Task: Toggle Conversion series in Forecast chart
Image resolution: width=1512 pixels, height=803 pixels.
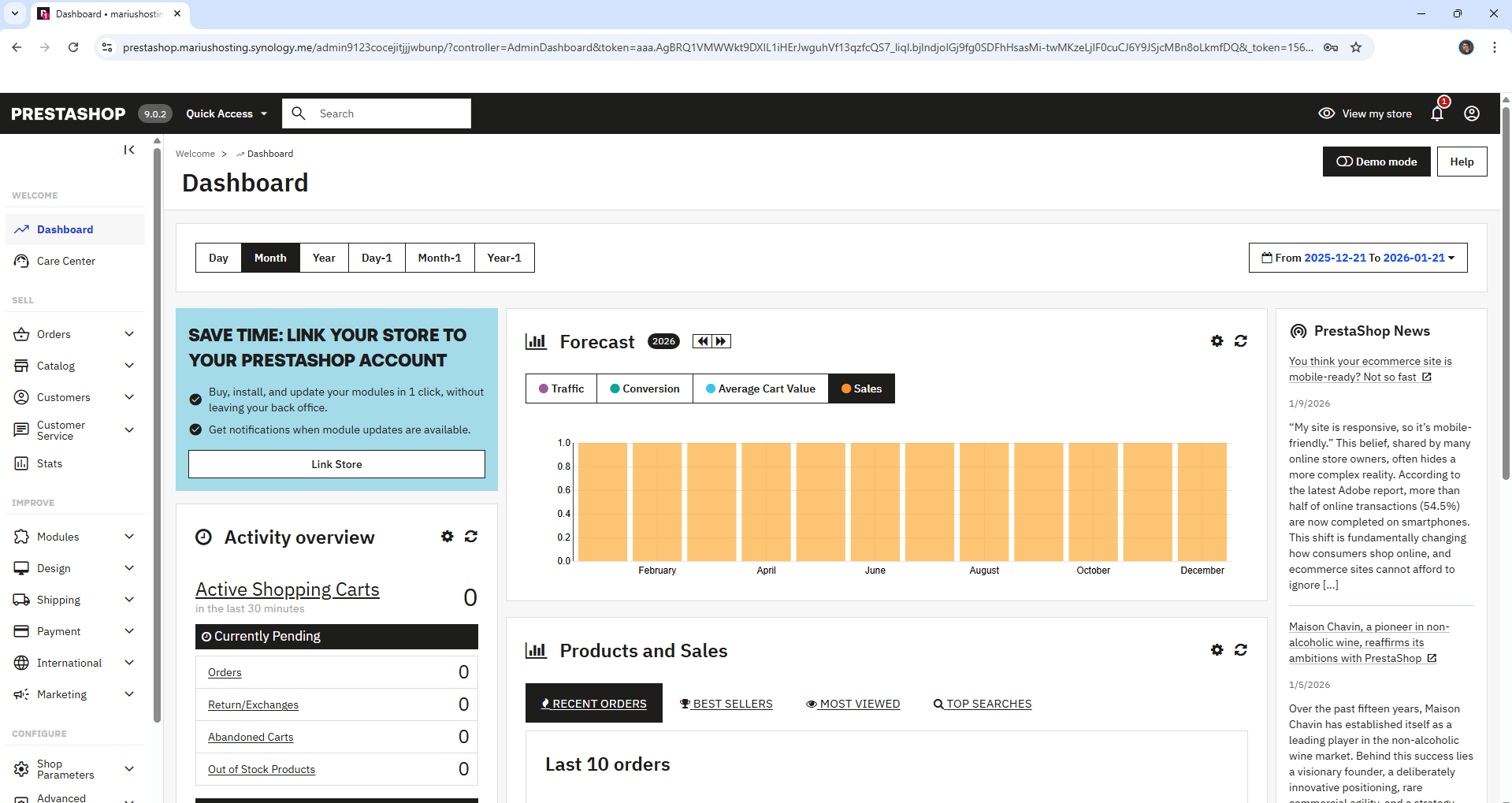Action: (x=645, y=388)
